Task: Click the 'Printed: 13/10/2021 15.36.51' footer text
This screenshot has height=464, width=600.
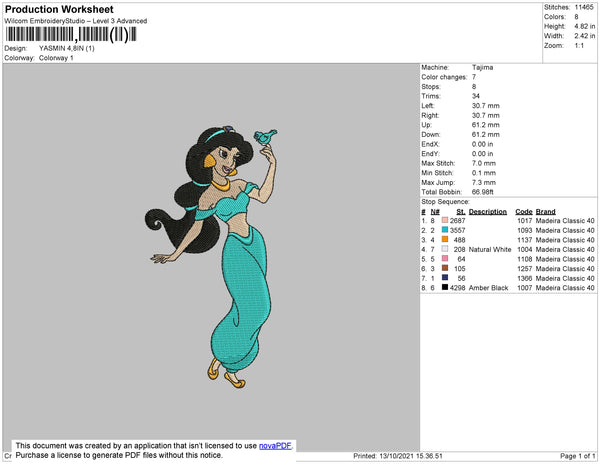Action: click(x=398, y=456)
